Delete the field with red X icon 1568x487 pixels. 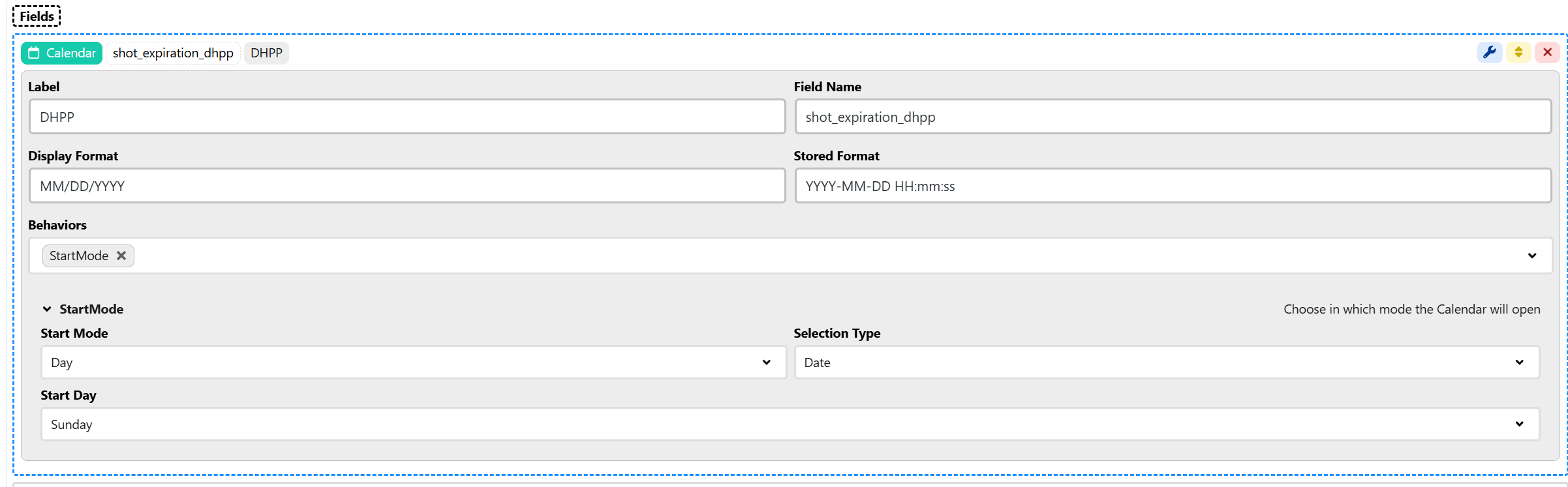click(1547, 53)
